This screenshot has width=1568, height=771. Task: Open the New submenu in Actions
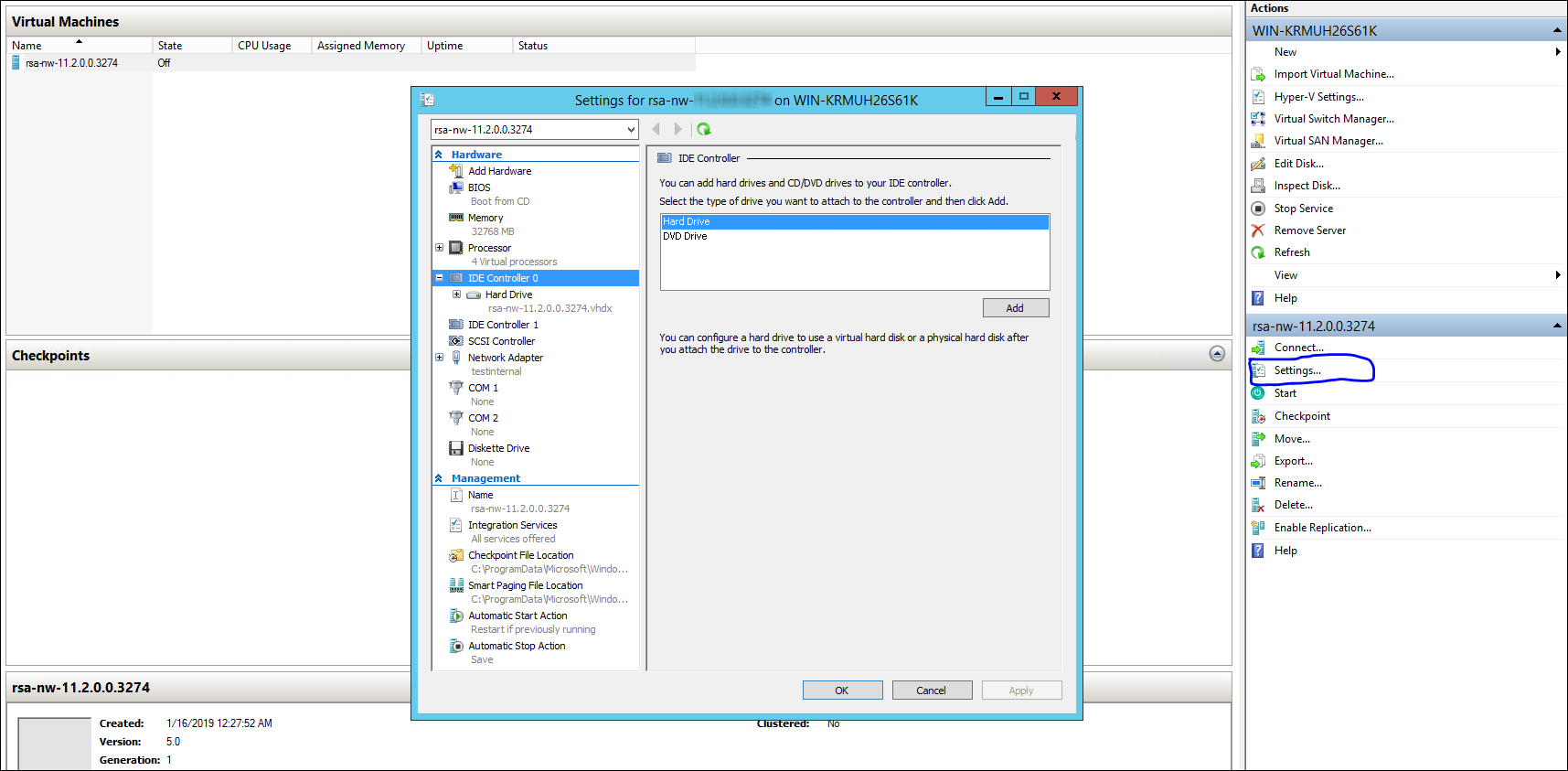[x=1557, y=52]
